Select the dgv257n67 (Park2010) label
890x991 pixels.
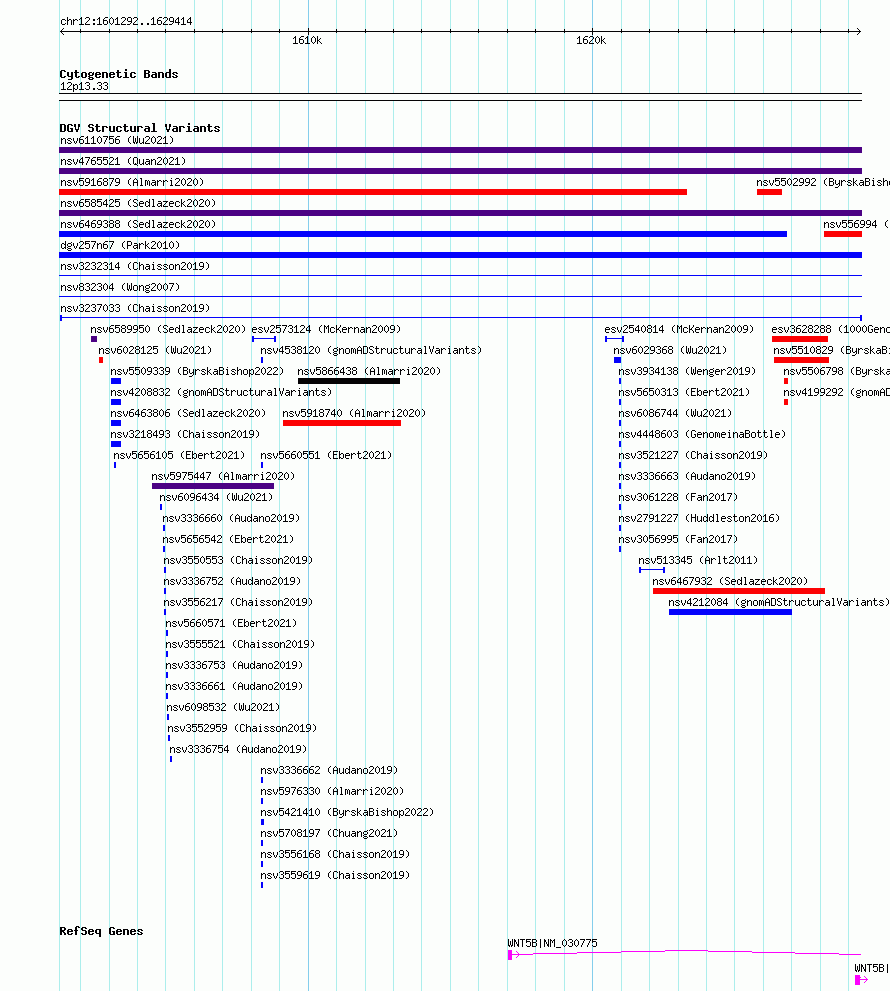tap(120, 245)
